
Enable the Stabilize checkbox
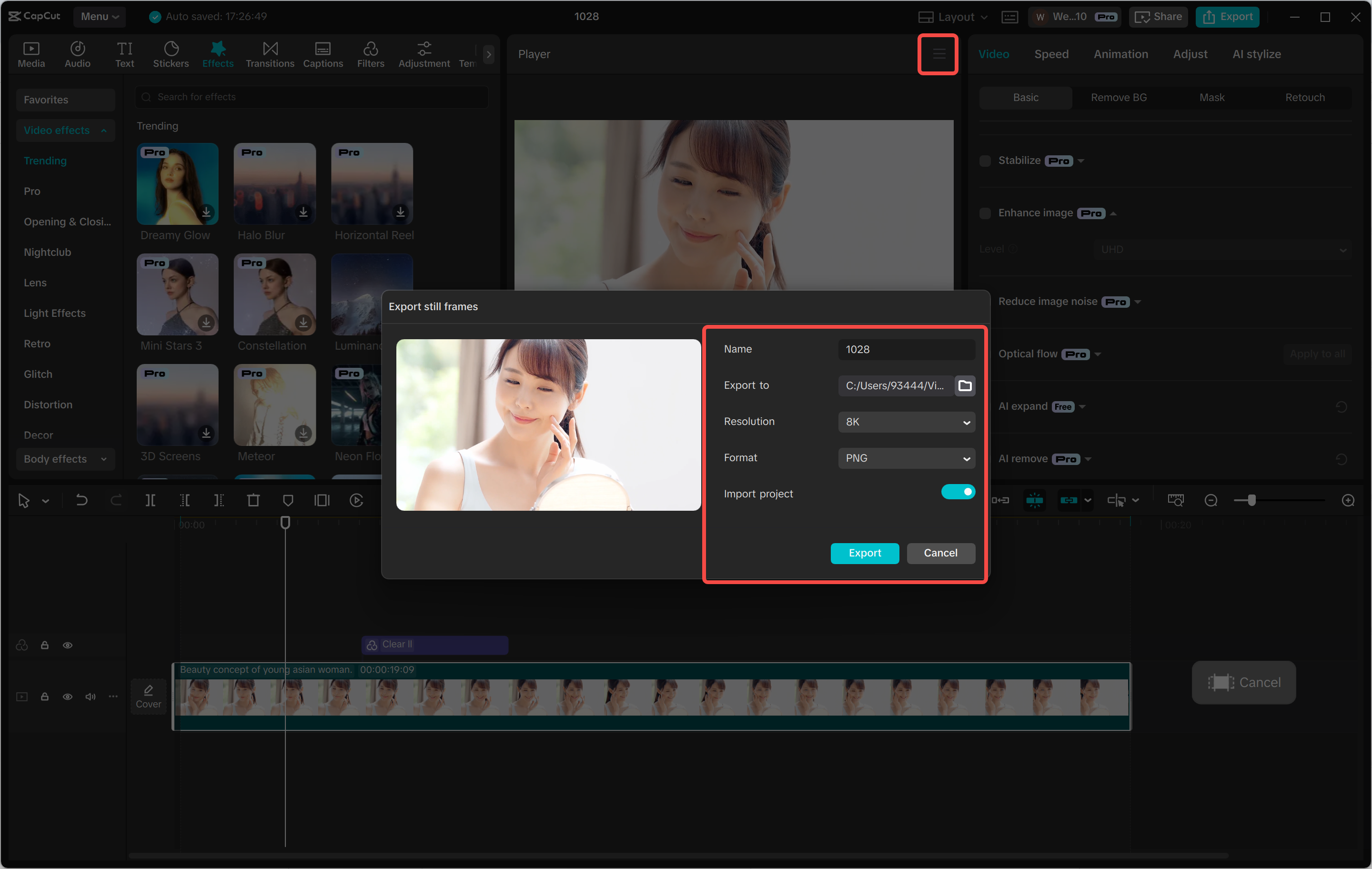[985, 161]
